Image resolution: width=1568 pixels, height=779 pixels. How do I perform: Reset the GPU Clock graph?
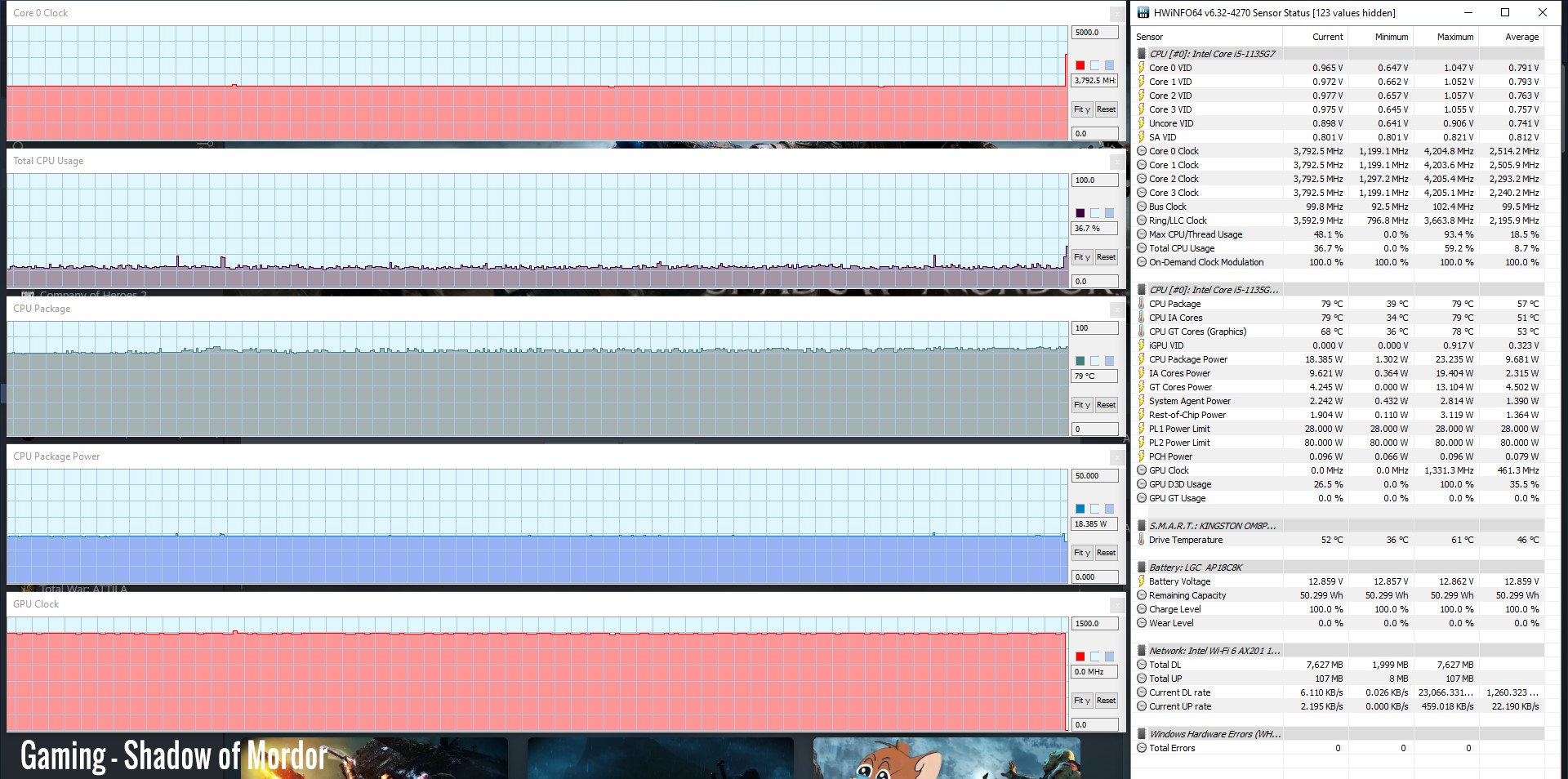(1106, 701)
